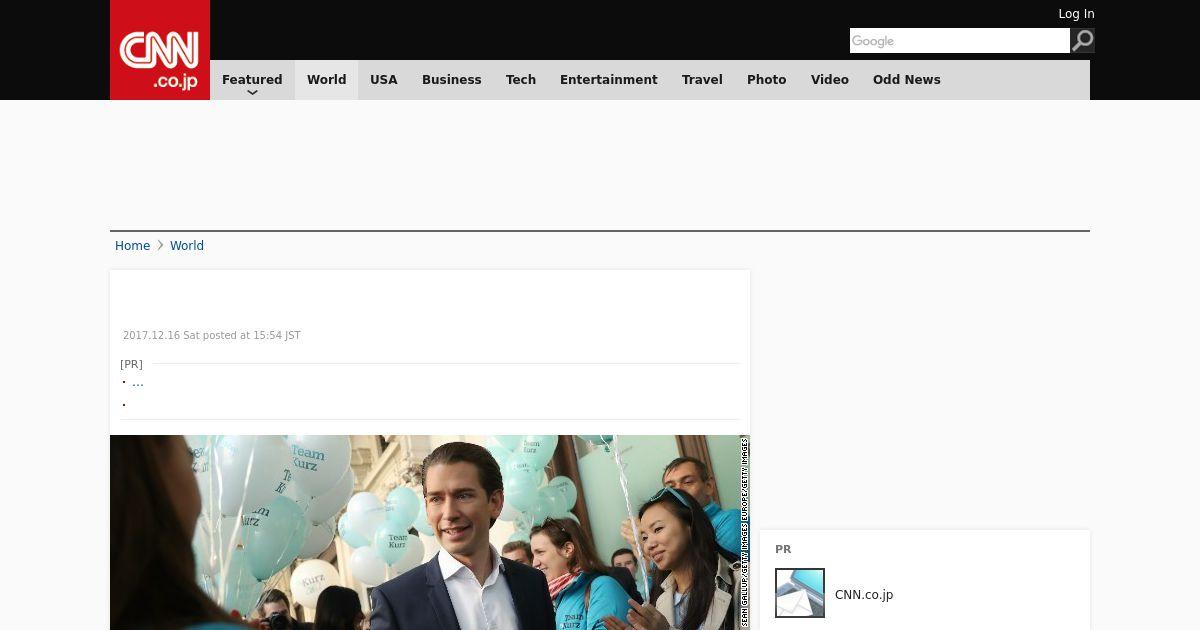This screenshot has width=1200, height=630.
Task: Go to the USA section
Action: tap(384, 80)
